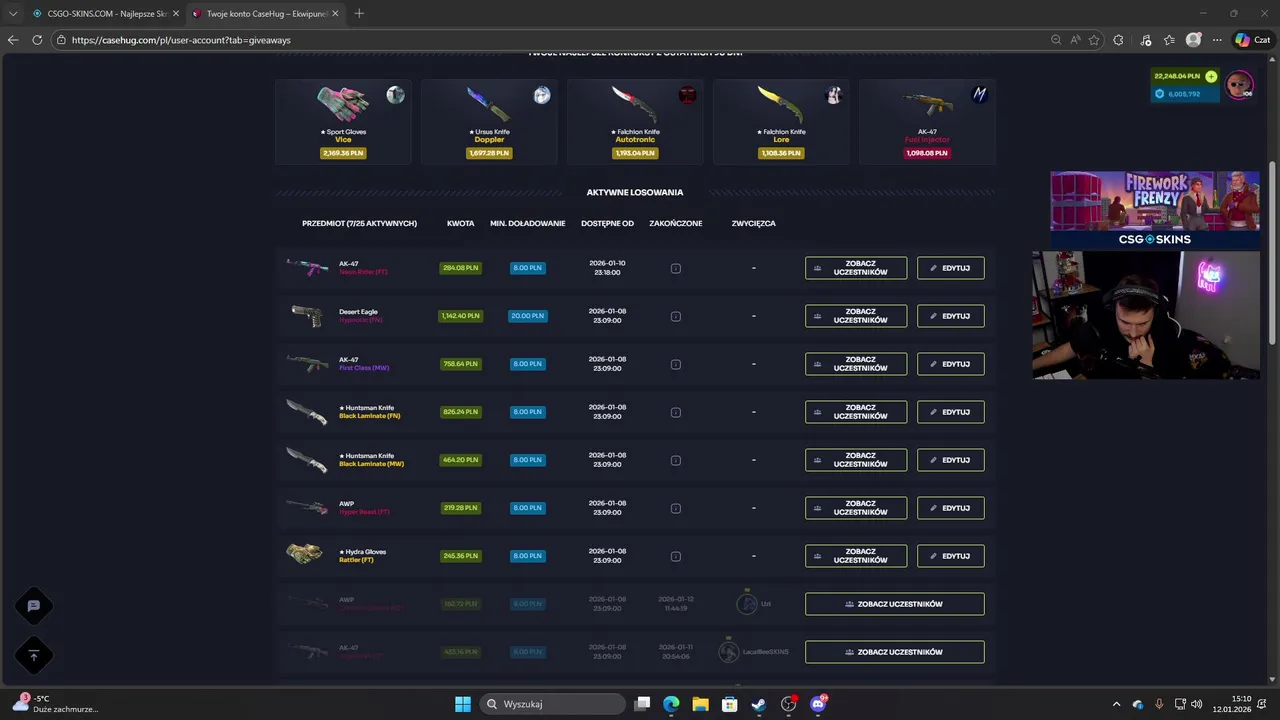The image size is (1280, 720).
Task: Click the browser address bar
Action: (550, 40)
